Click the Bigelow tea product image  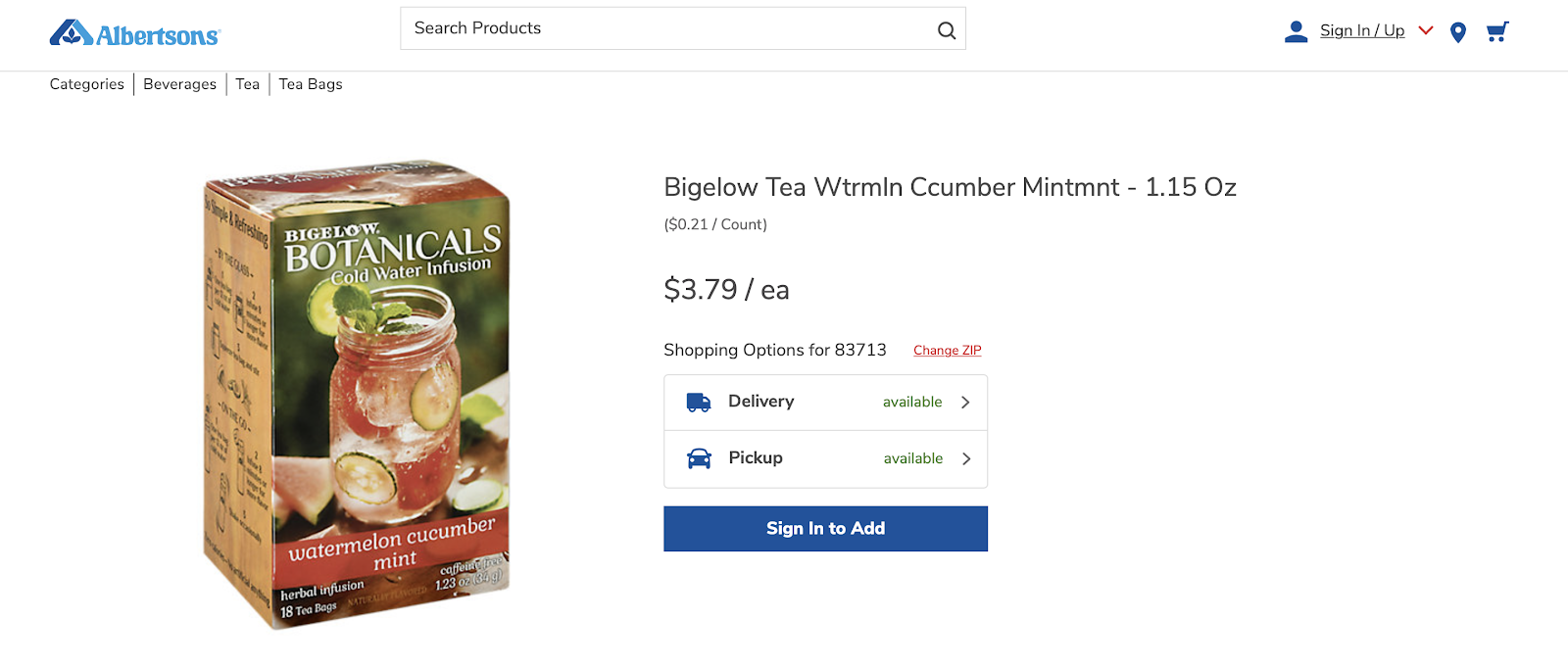(357, 394)
